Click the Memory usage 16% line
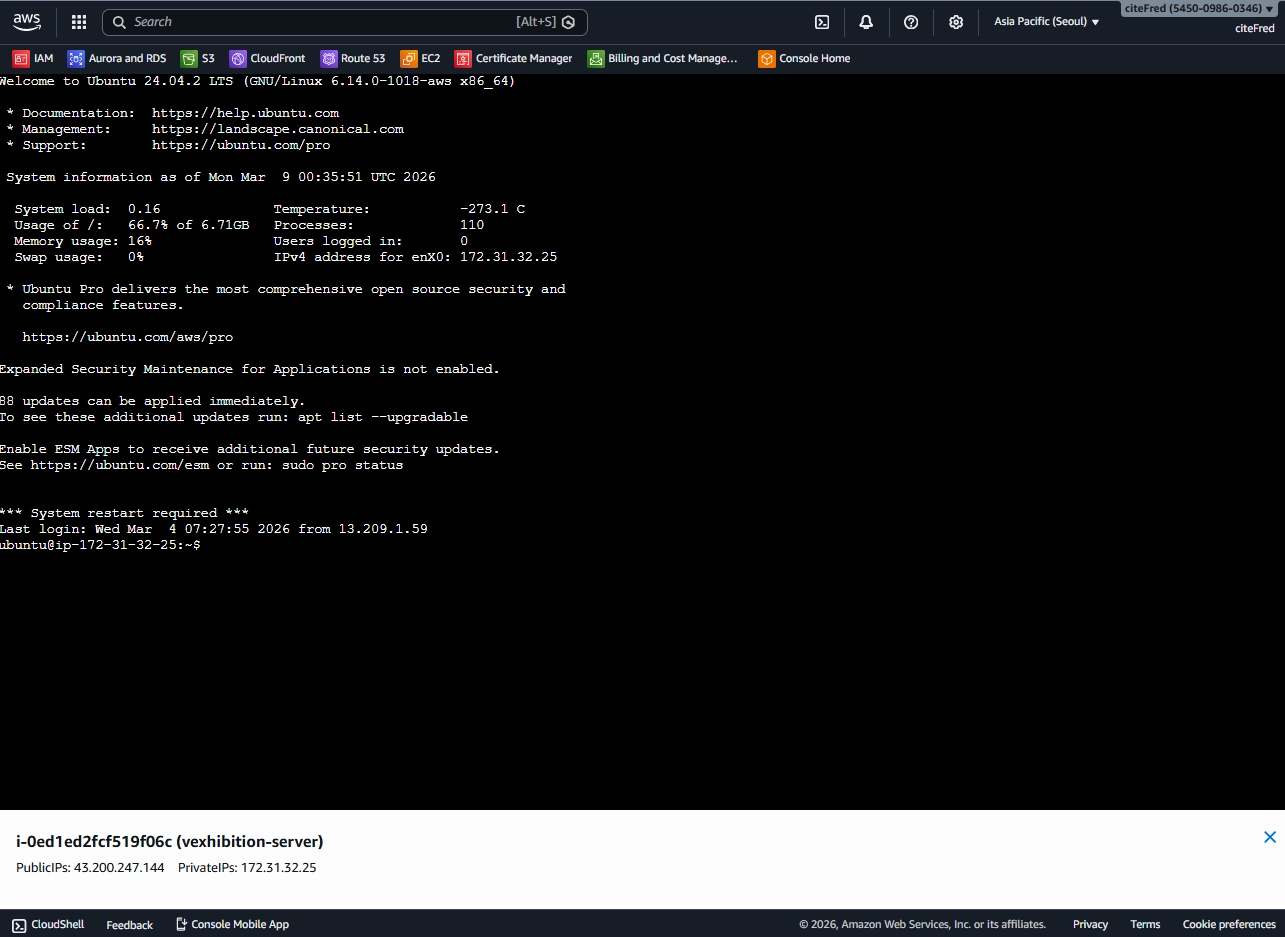The image size is (1285, 937). click(83, 241)
